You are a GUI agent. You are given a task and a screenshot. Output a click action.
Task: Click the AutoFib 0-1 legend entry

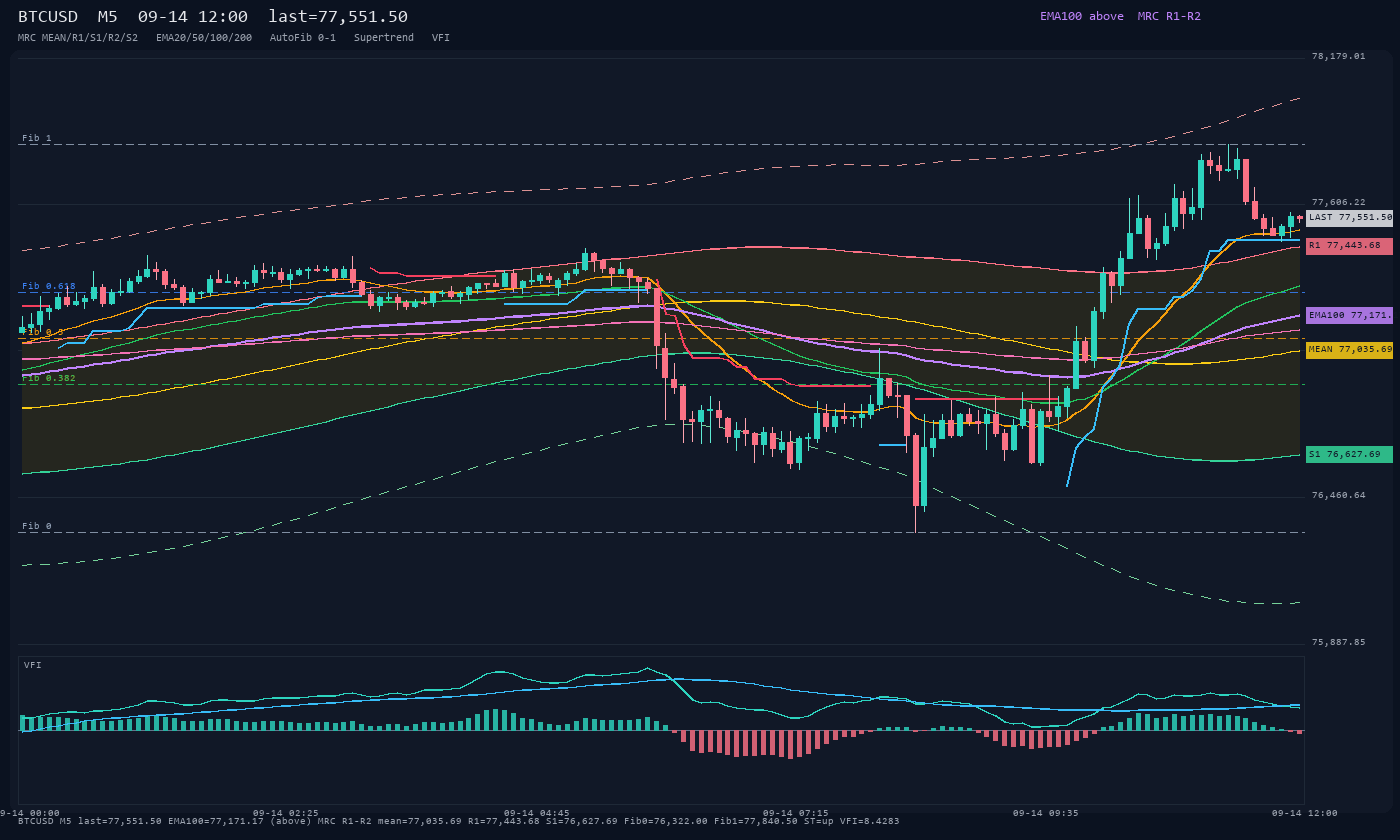303,37
